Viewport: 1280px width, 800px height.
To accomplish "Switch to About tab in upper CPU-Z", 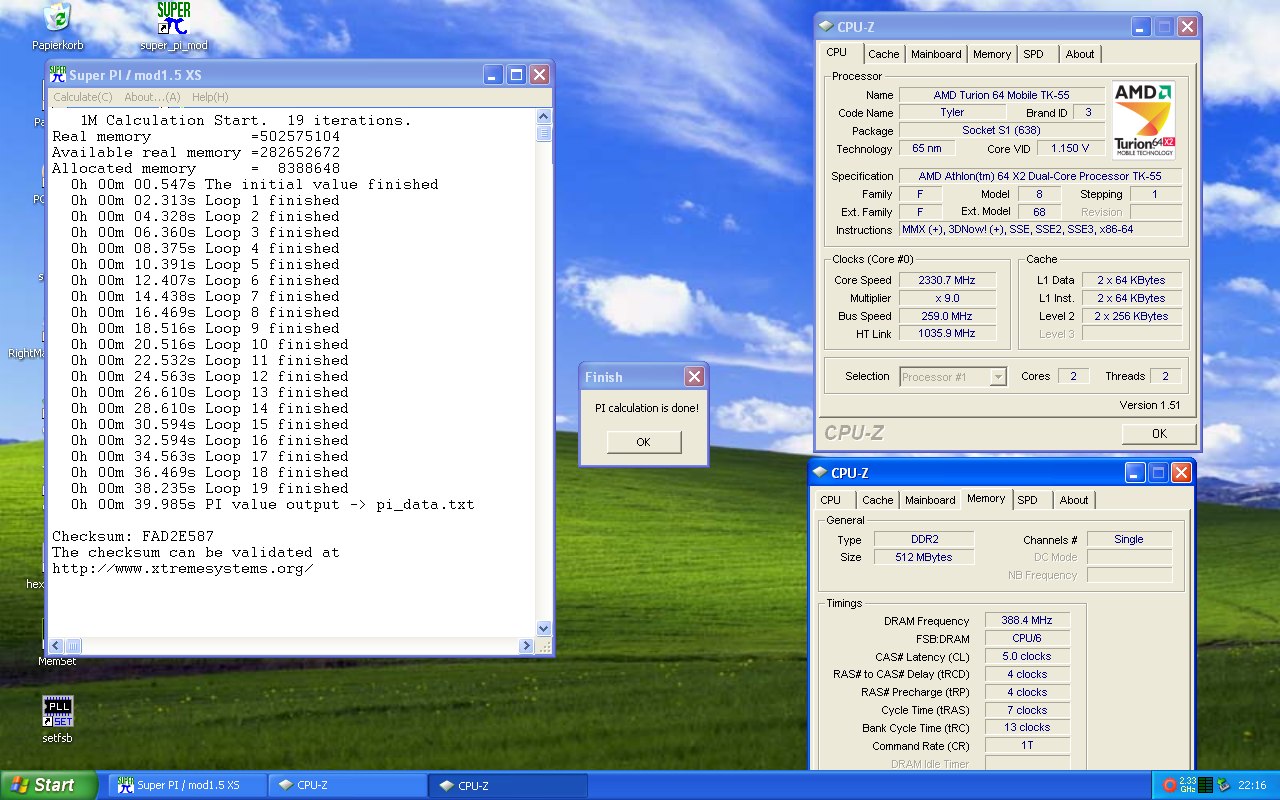I will pos(1080,54).
